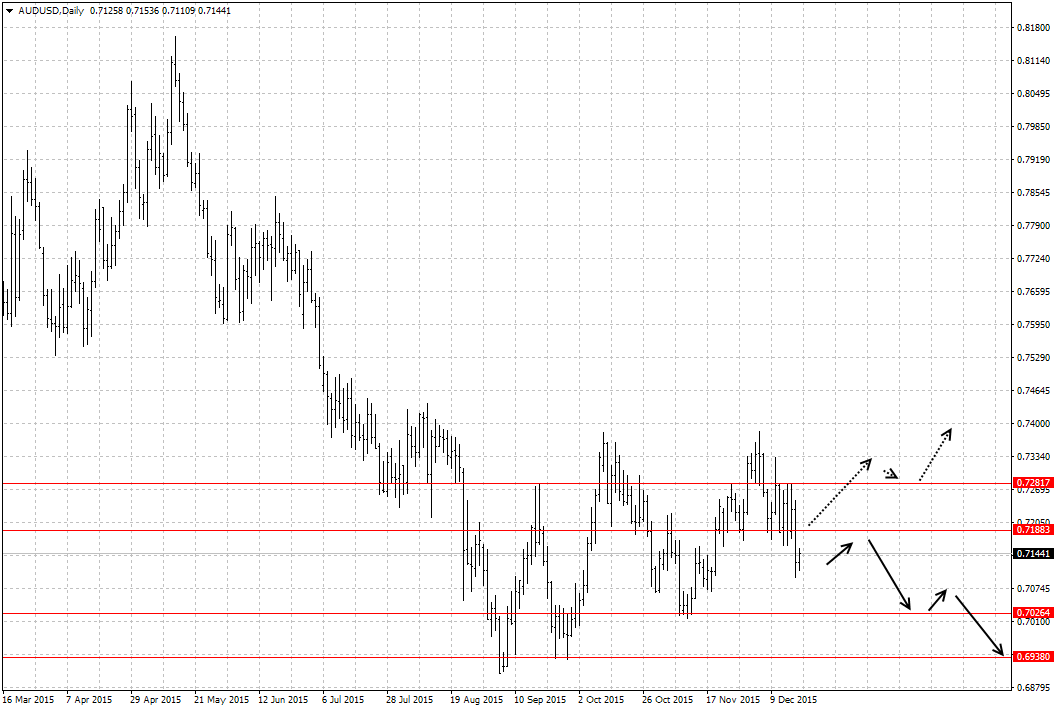
Task: Select the 0.70264 price level label
Action: point(1032,613)
